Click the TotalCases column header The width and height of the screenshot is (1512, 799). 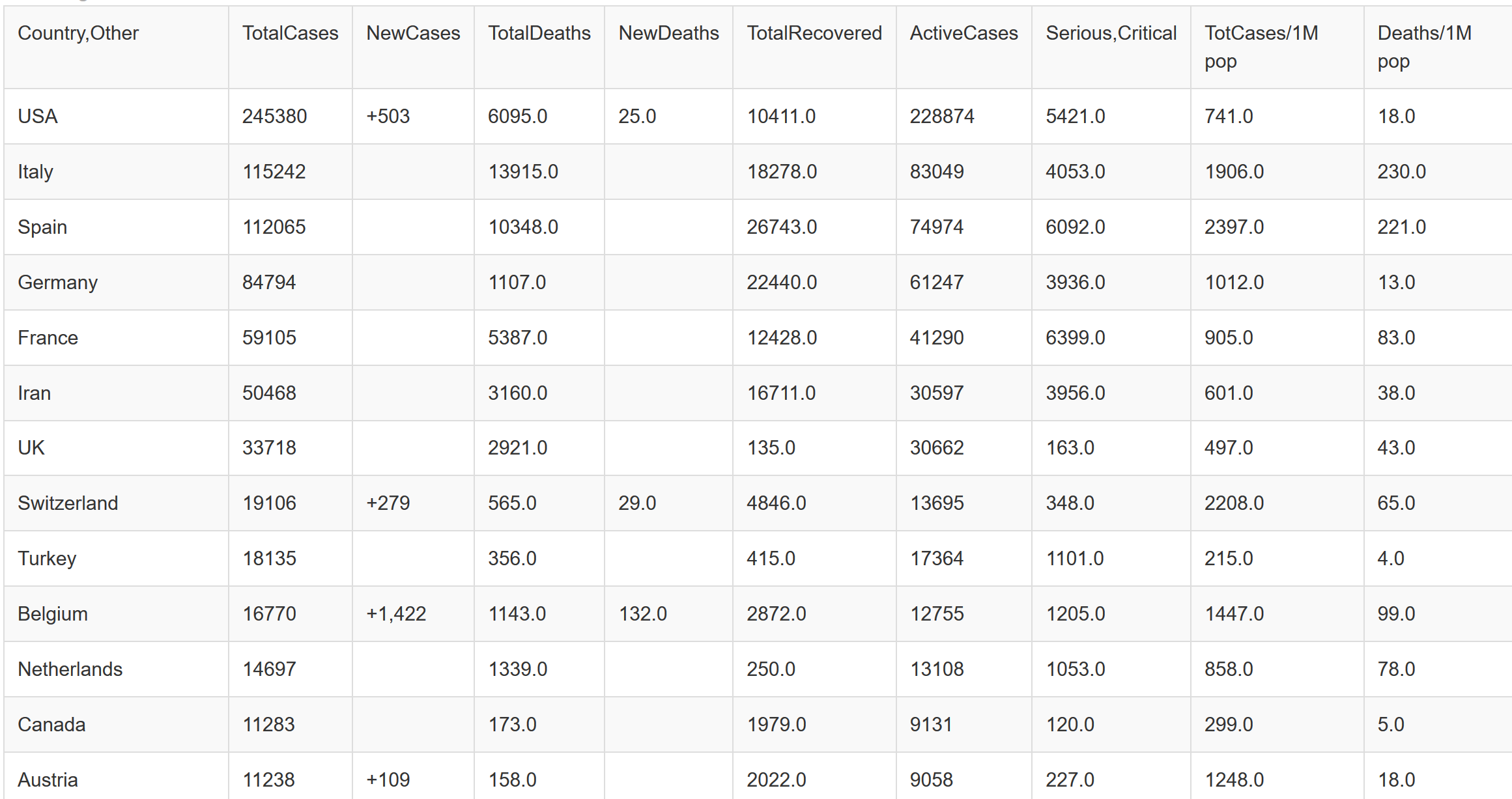point(290,33)
